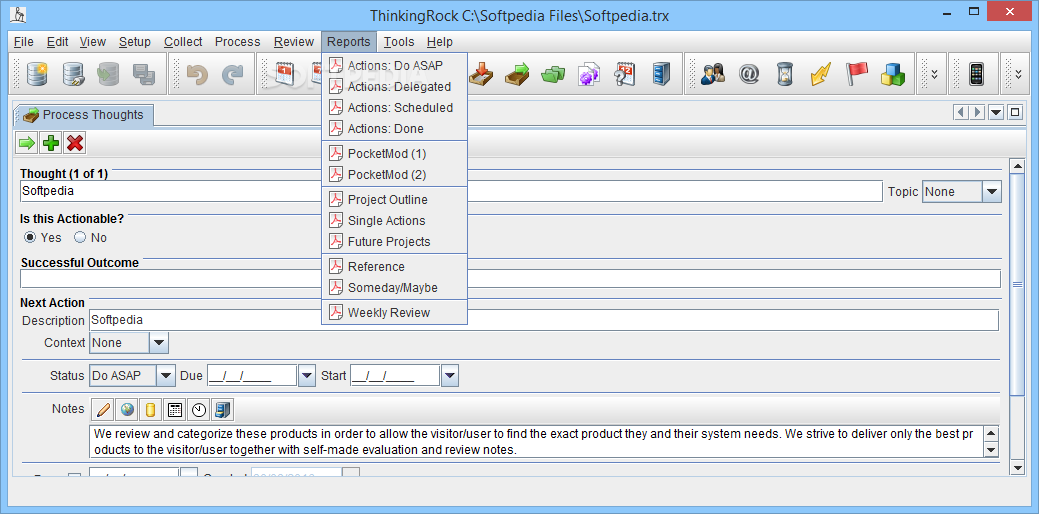Click the green plus add thought button
Screen dimensions: 1039x514
coord(51,142)
